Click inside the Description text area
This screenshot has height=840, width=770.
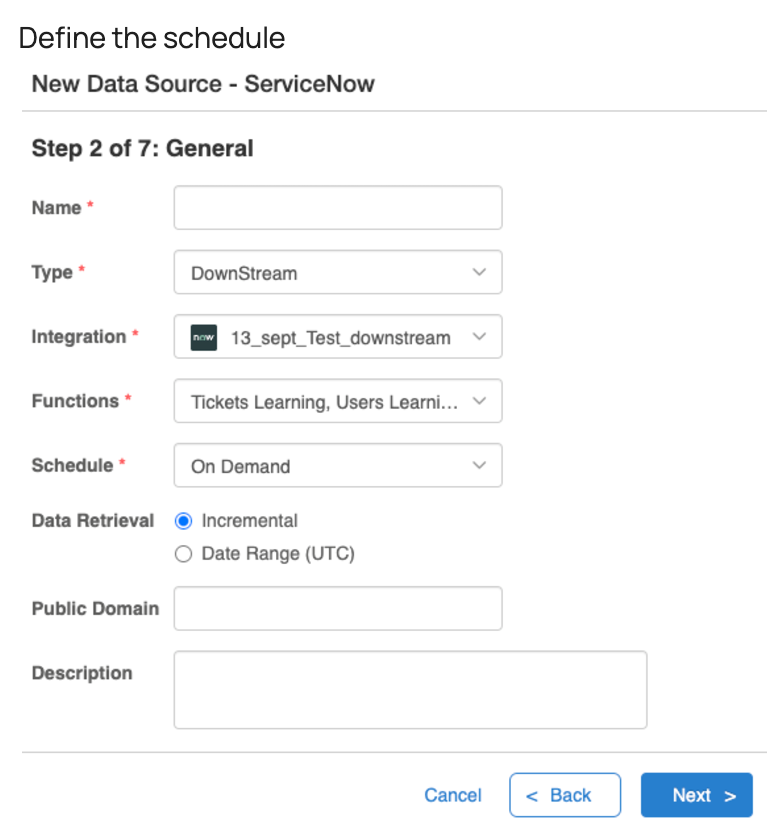410,690
